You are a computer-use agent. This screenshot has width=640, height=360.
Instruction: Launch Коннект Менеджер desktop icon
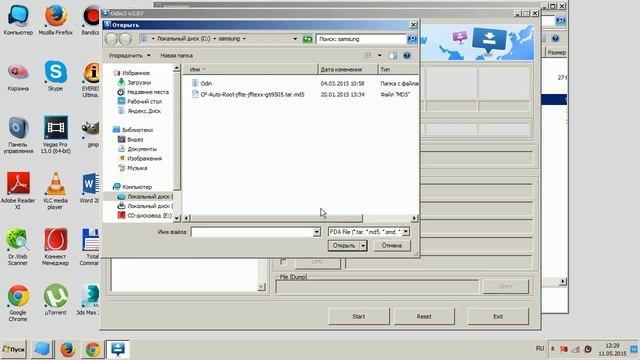pos(56,247)
